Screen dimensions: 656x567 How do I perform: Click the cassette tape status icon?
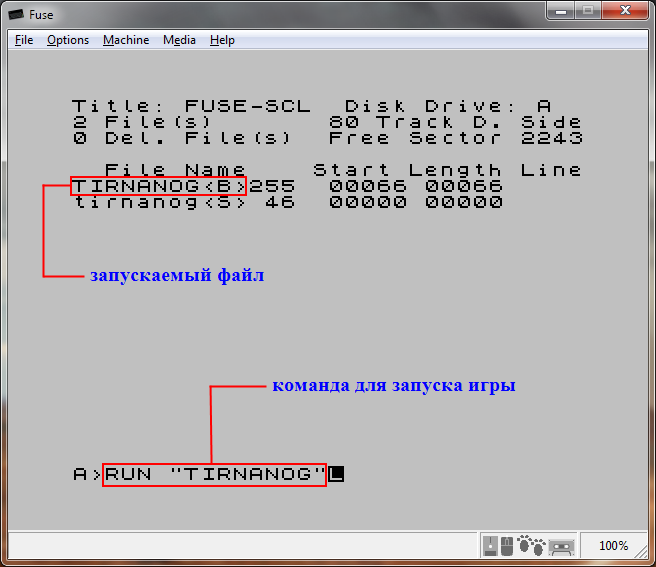[x=561, y=546]
